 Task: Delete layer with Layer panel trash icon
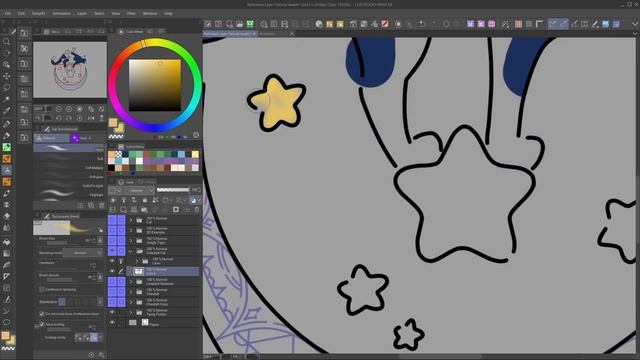197,210
